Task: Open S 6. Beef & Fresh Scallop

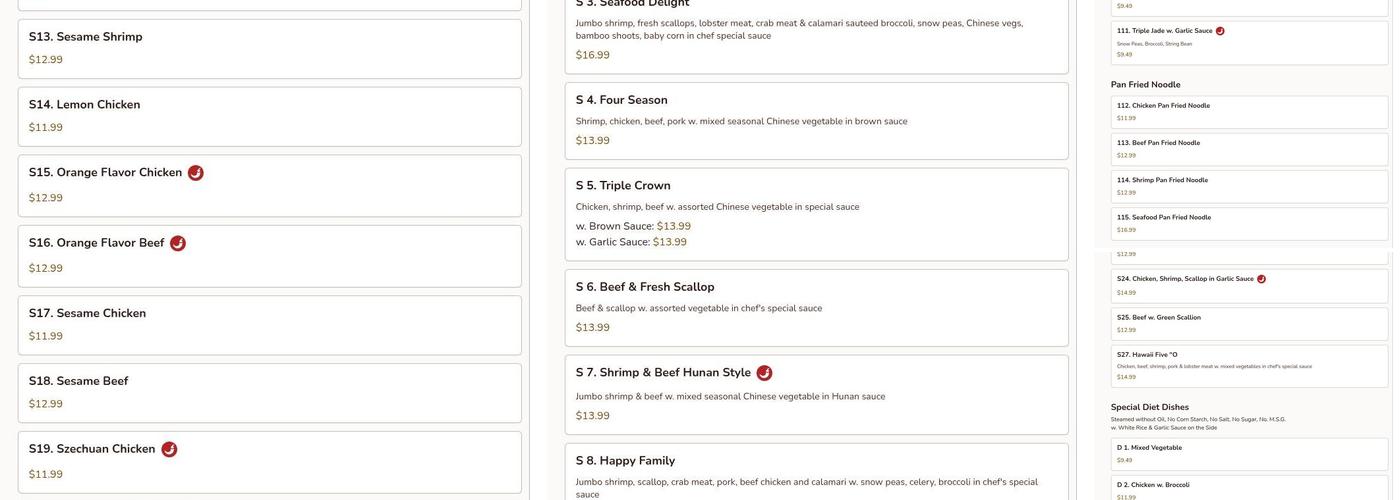Action: pos(816,305)
